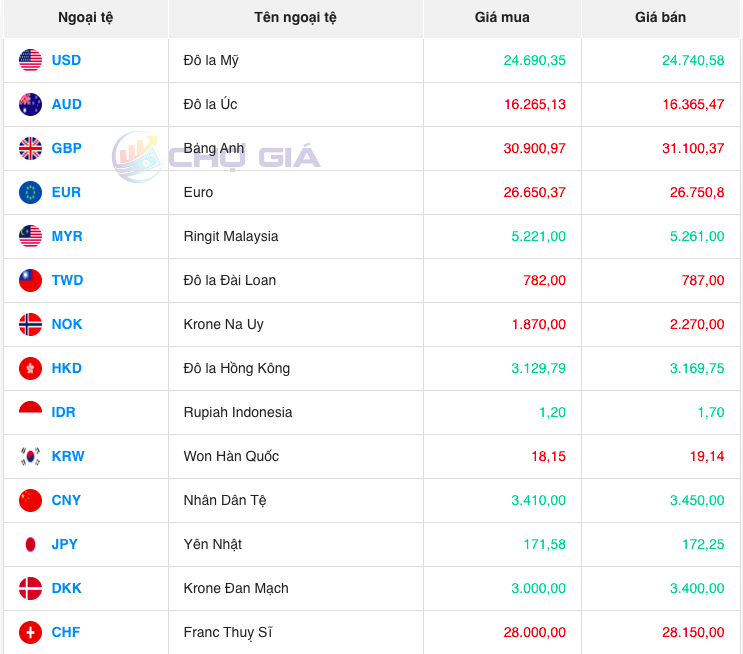Click the Giá bán column header

[x=660, y=17]
